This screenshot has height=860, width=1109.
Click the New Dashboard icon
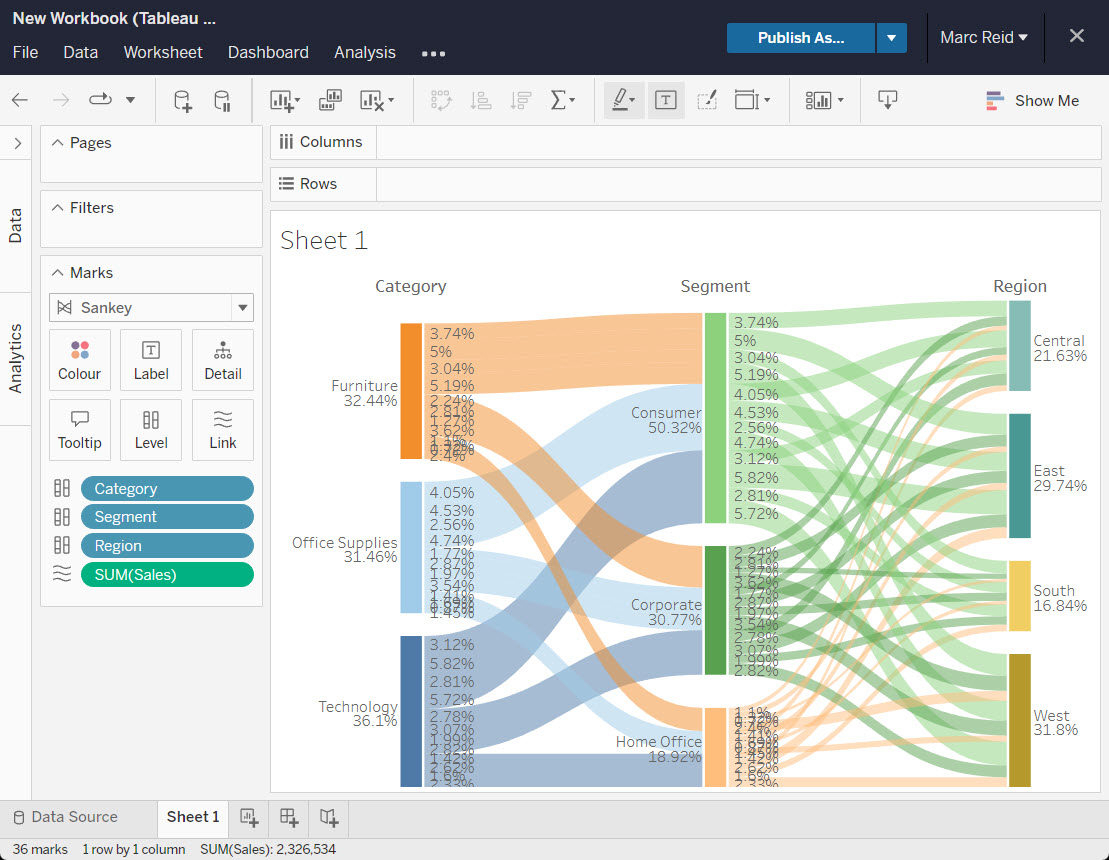click(x=289, y=817)
